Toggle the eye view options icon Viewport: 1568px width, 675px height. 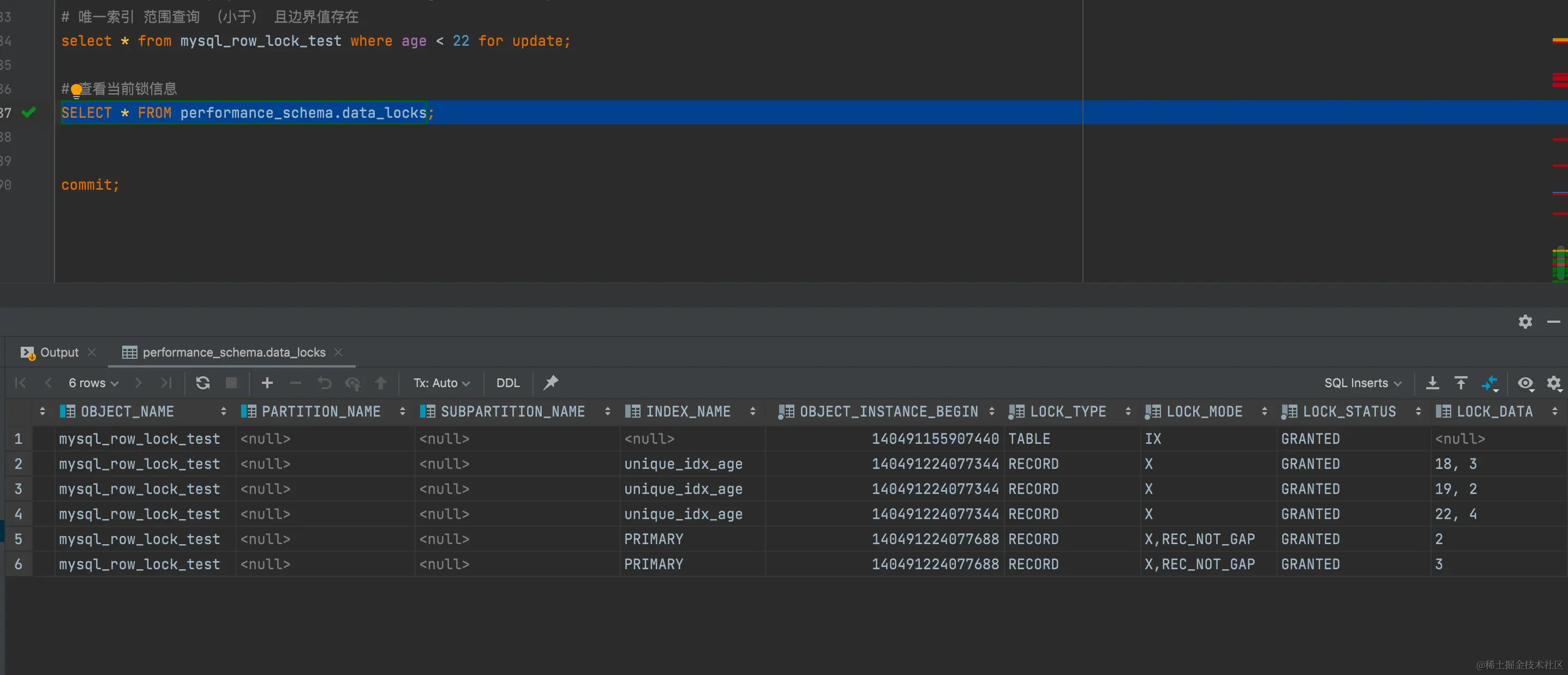point(1525,383)
